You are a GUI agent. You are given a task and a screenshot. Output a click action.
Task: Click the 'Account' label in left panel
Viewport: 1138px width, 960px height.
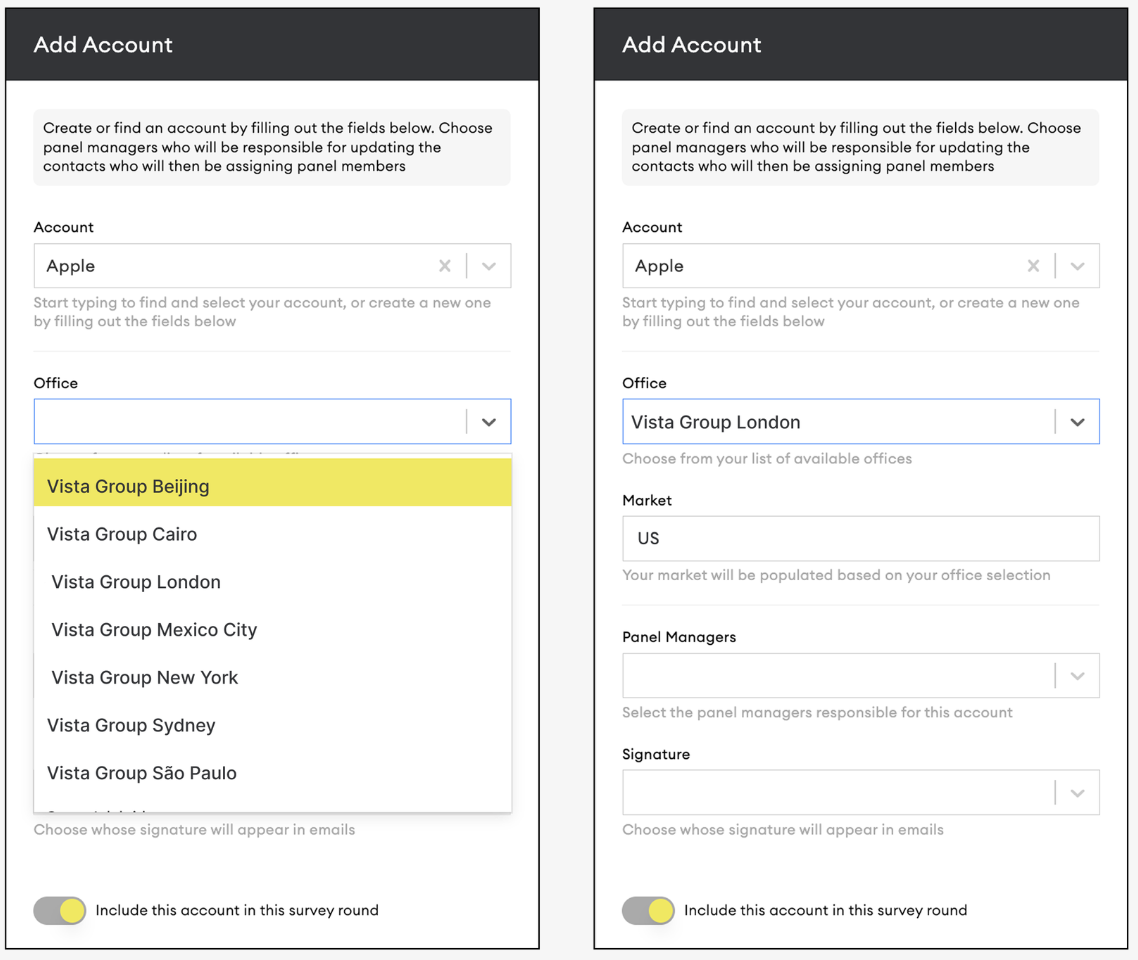(64, 227)
